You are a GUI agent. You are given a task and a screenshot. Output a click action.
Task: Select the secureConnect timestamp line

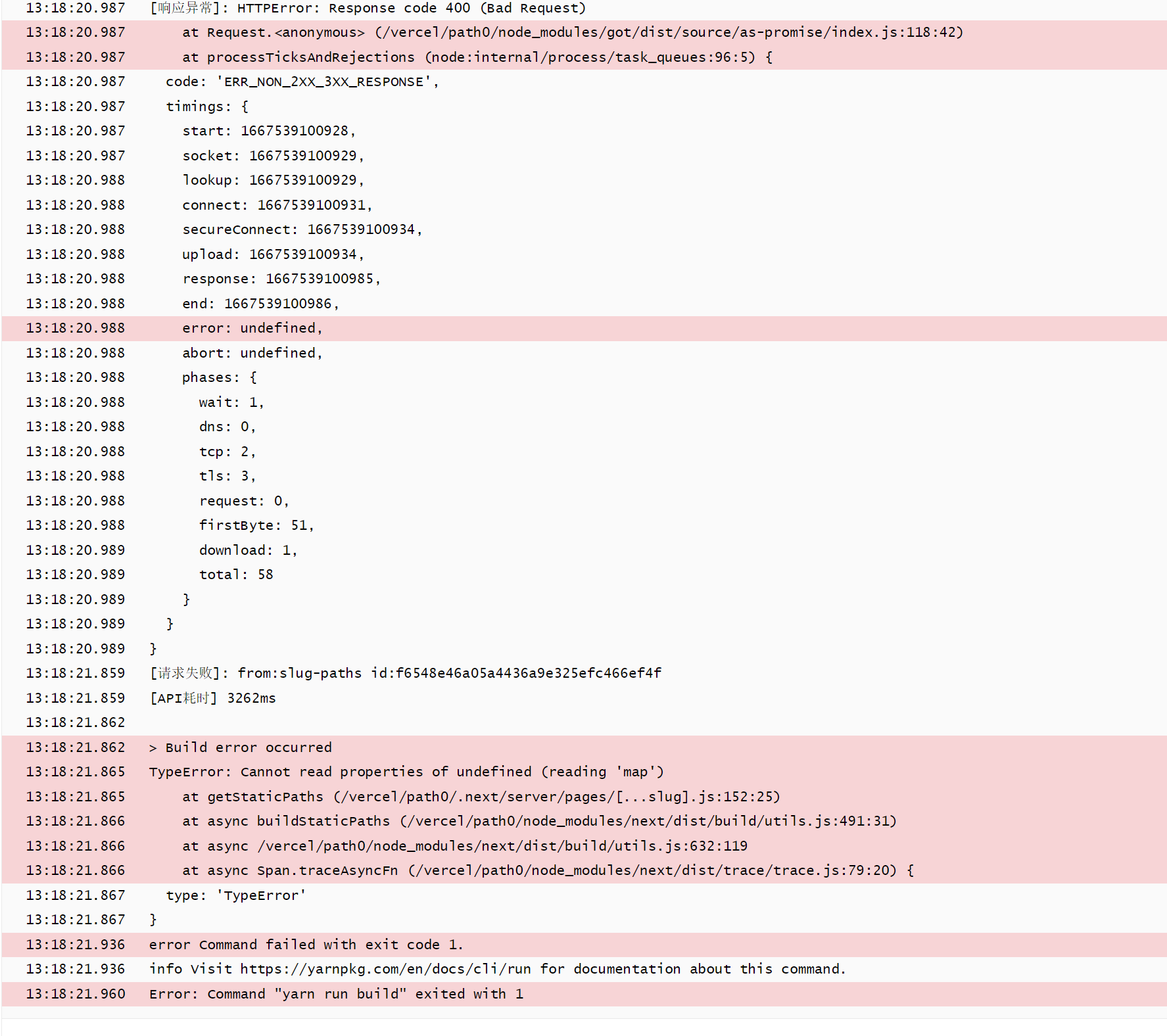[302, 229]
